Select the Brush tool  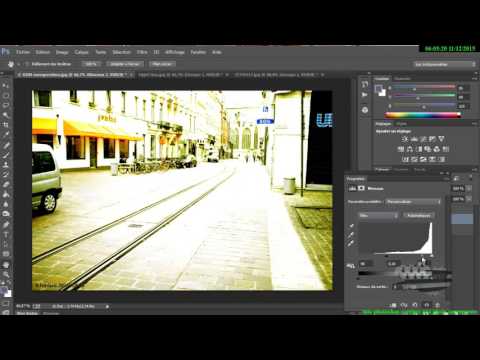[6, 155]
